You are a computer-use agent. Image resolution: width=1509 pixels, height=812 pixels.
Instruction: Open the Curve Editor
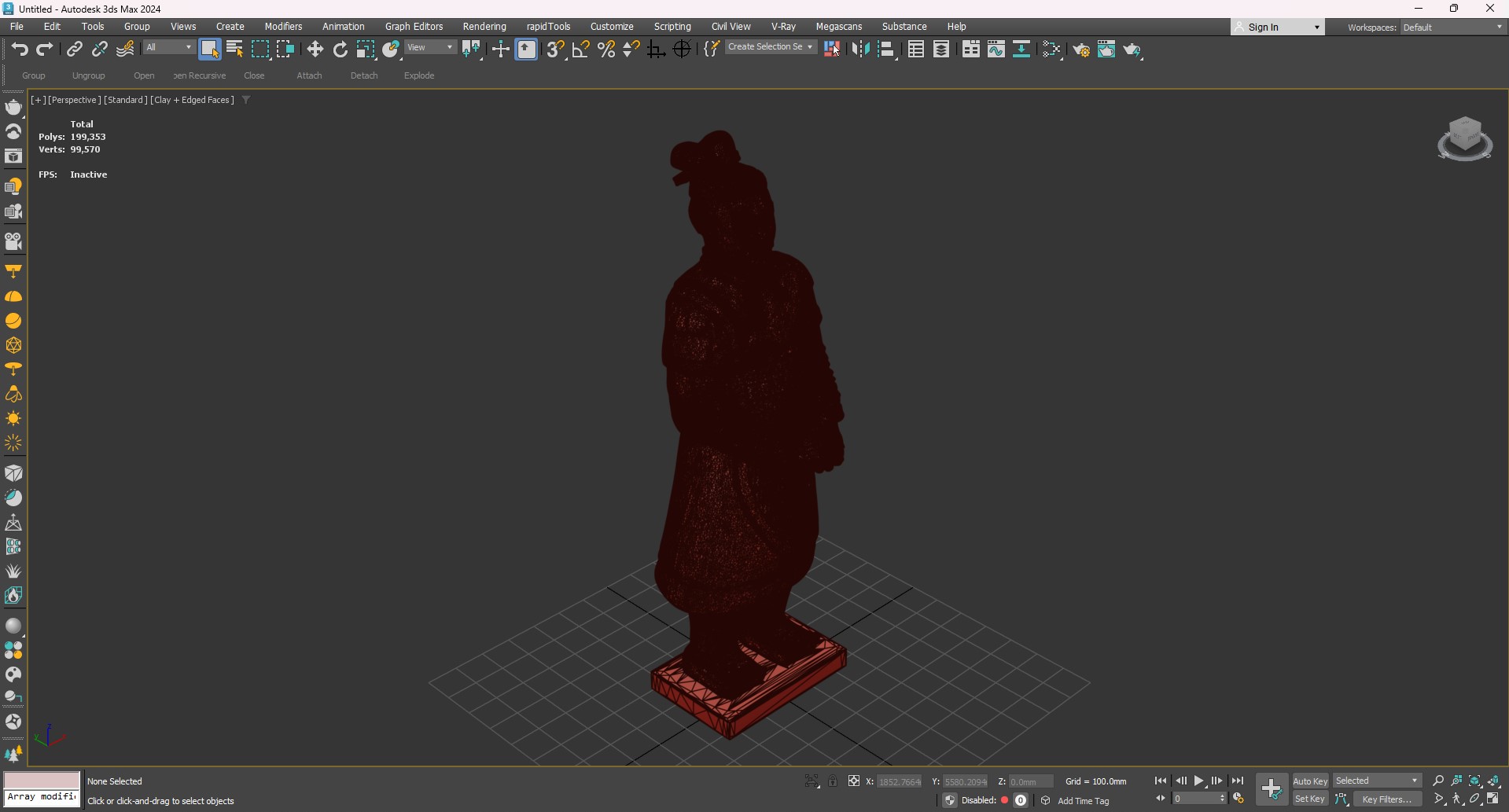[x=996, y=50]
